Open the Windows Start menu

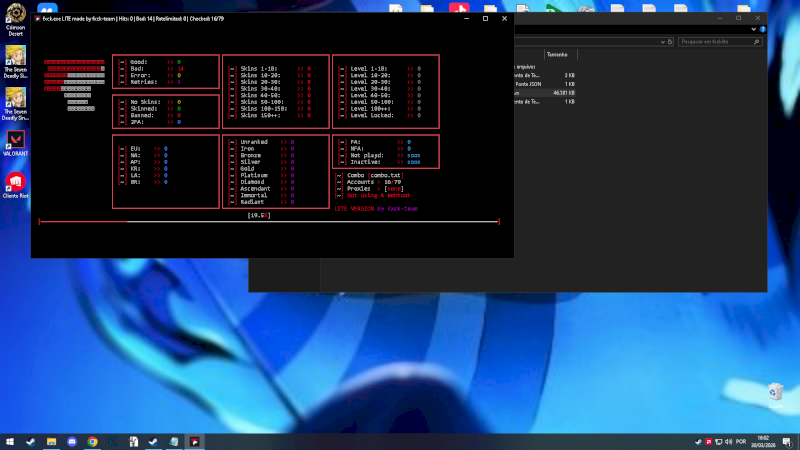pos(10,441)
